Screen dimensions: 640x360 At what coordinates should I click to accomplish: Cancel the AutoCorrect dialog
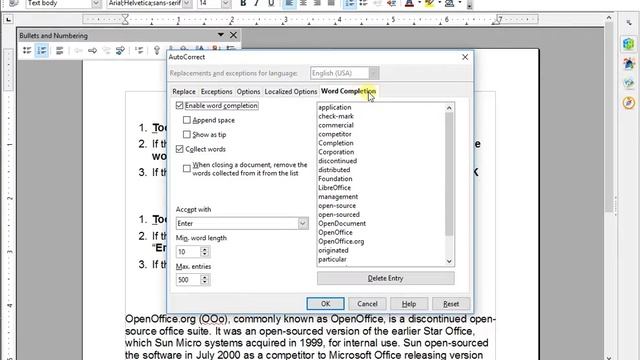[367, 304]
